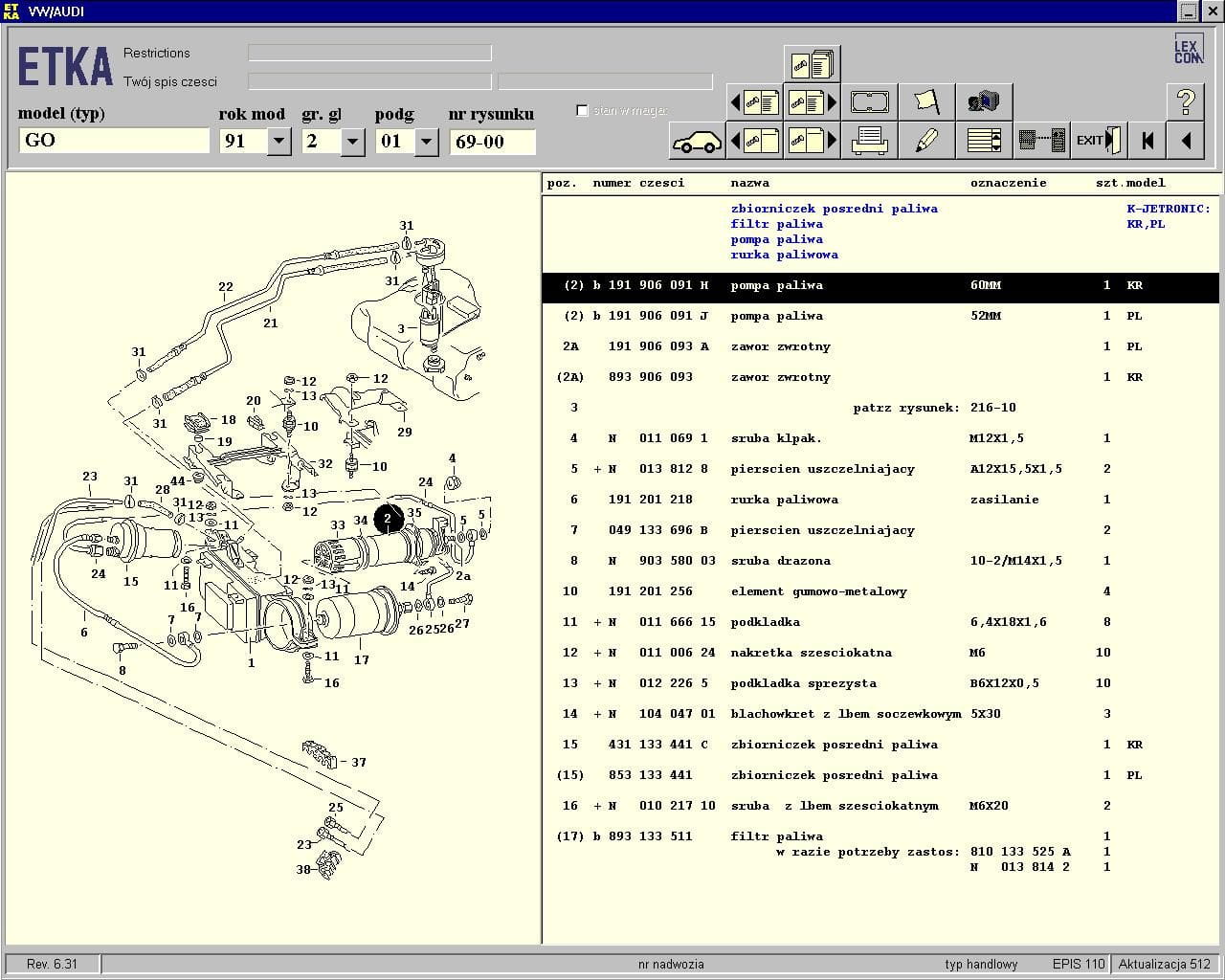Print using the printer icon
This screenshot has height=980, width=1225.
point(869,141)
